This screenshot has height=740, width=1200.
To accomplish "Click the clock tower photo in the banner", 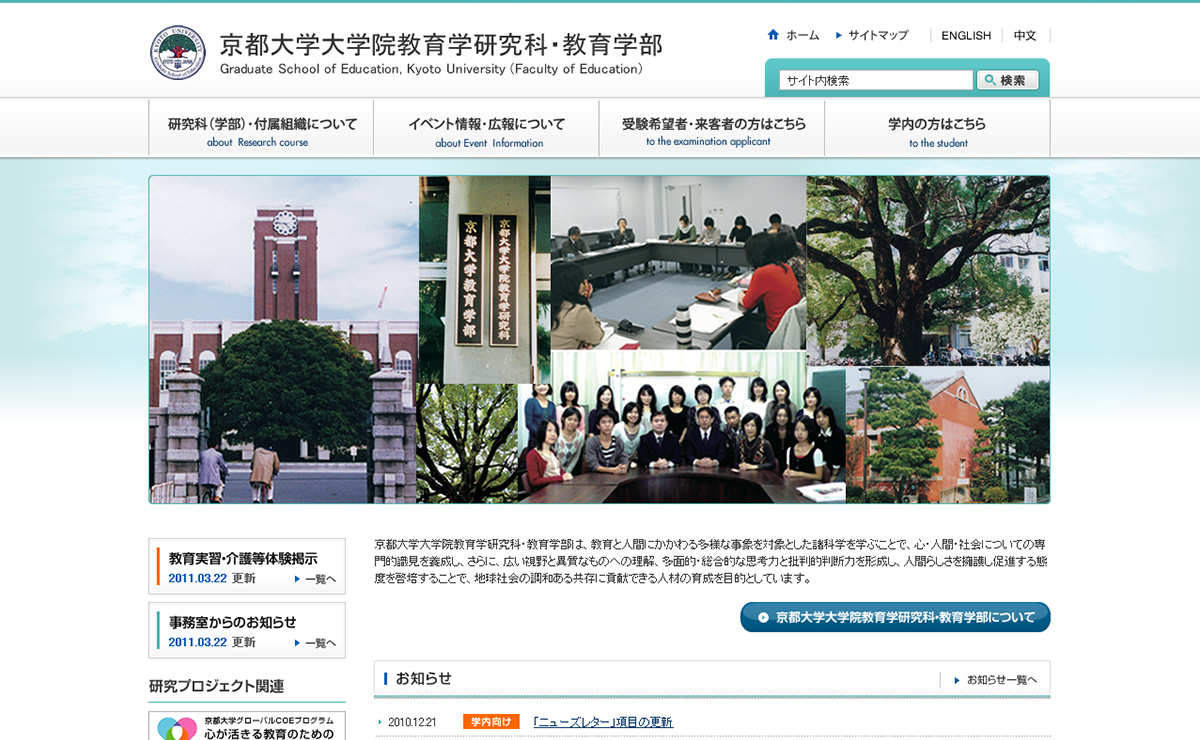I will 284,340.
